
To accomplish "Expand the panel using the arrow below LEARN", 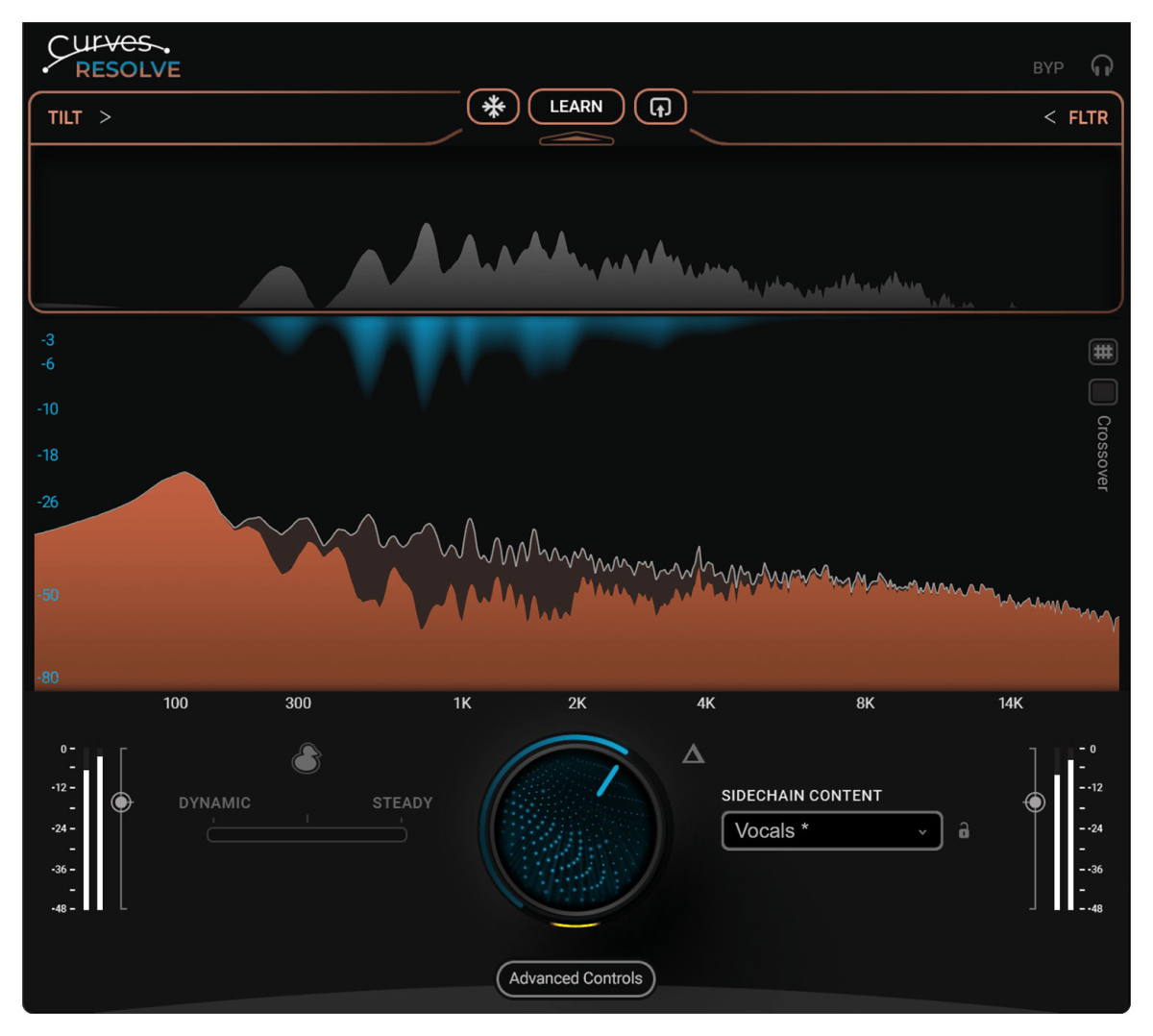I will (576, 139).
